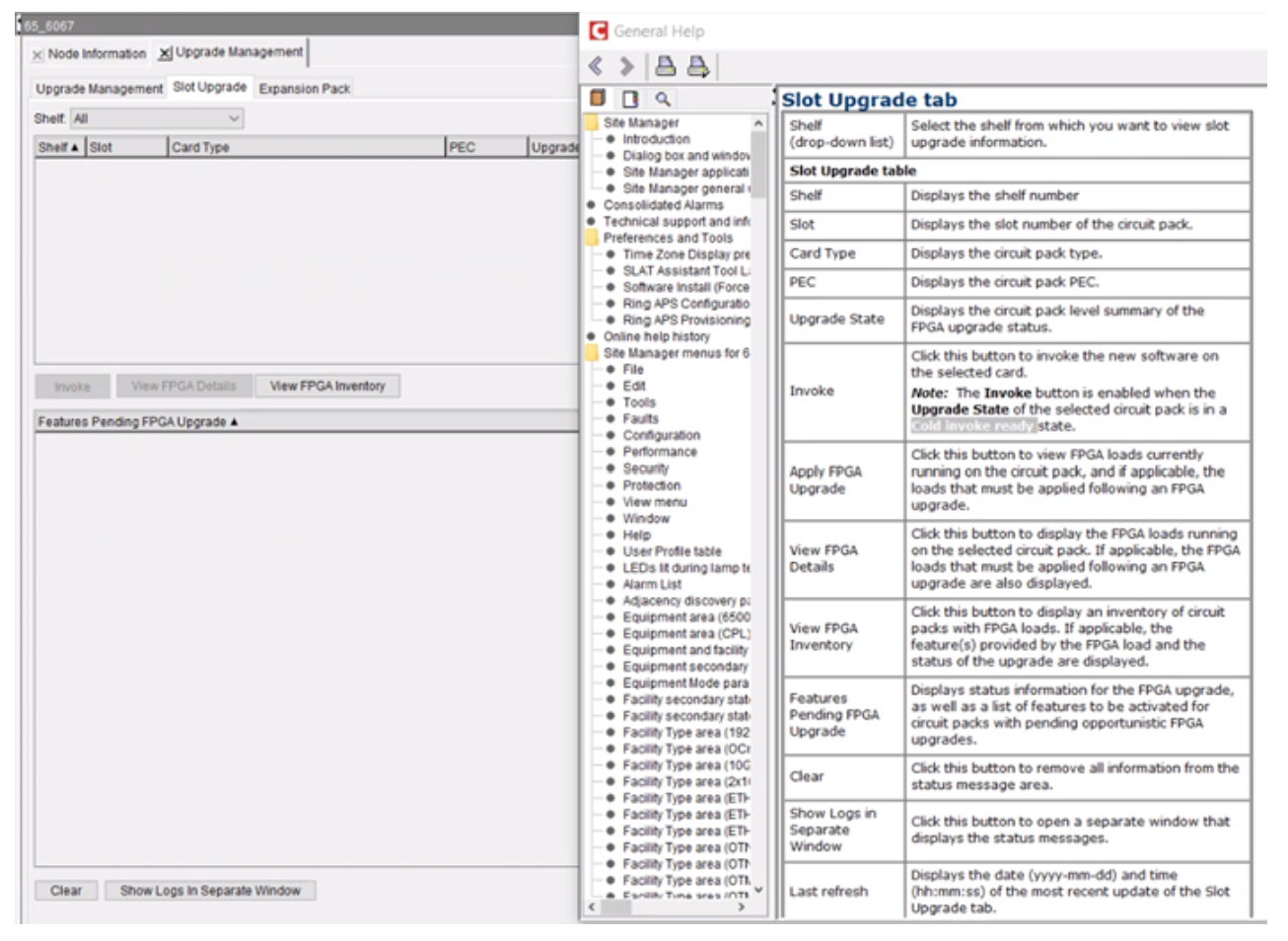
Task: Switch to the Node Information tab
Action: point(97,54)
